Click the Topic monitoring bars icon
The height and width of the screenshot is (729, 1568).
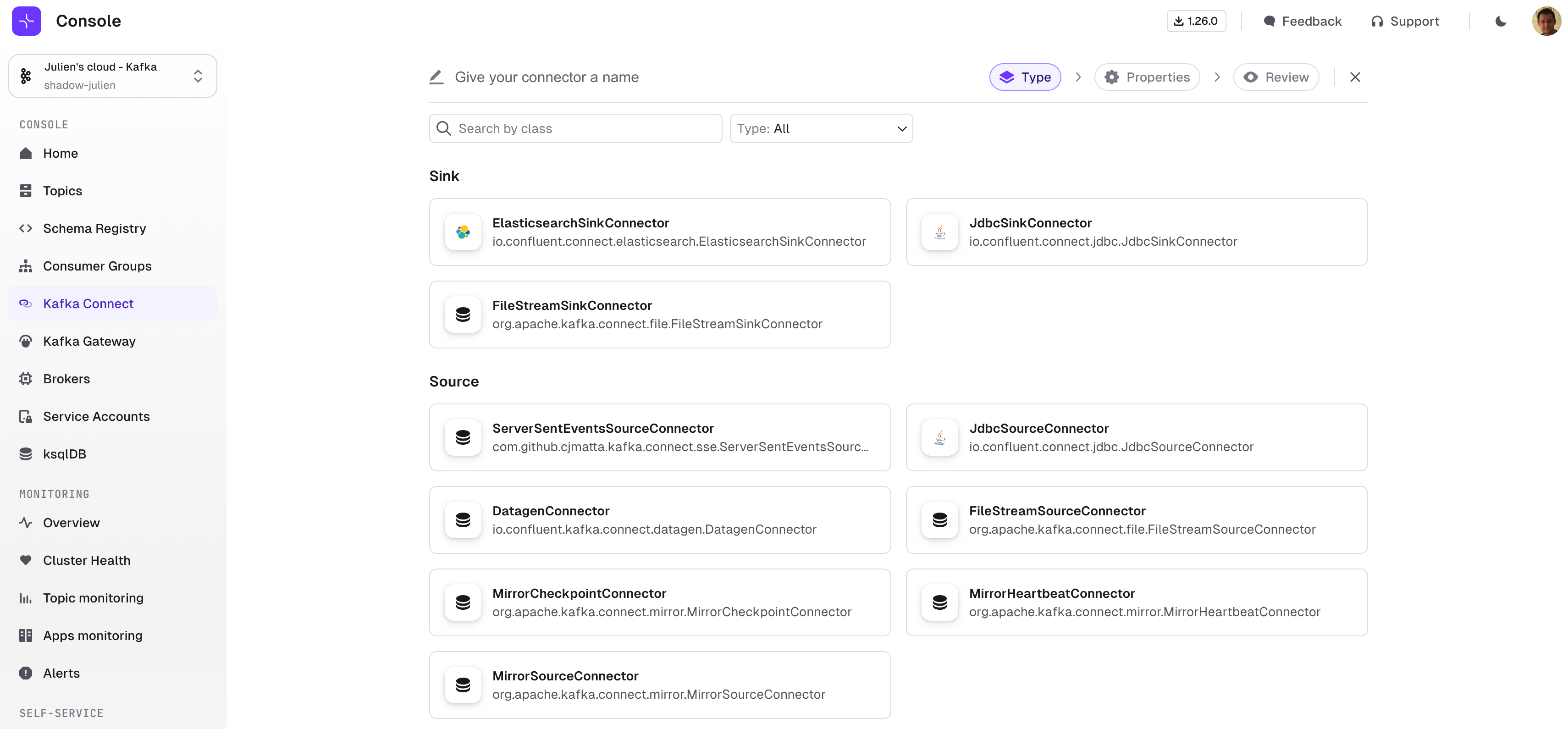tap(26, 598)
